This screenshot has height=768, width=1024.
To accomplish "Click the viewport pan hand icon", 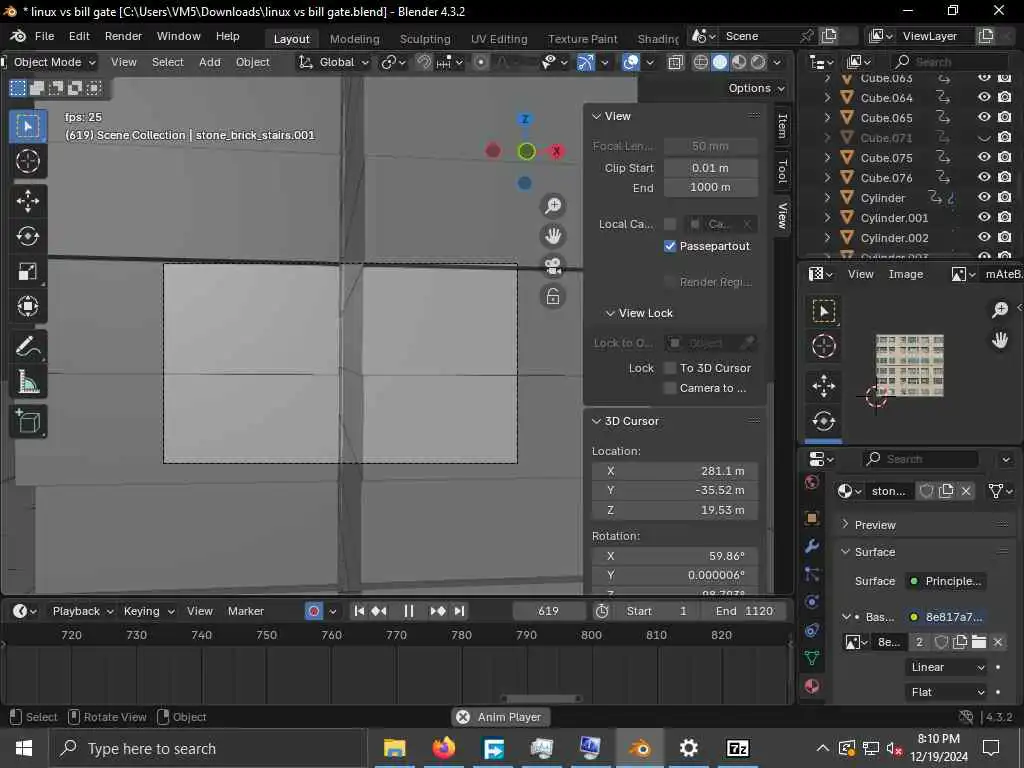I will tap(553, 236).
